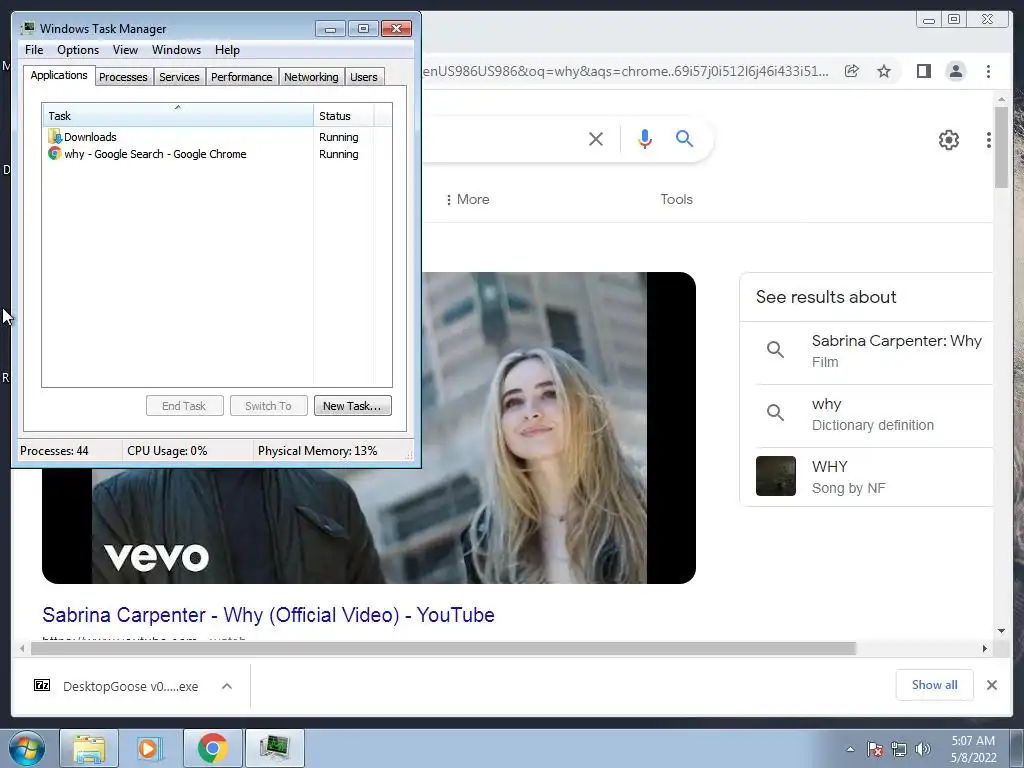Click the End Task button
Viewport: 1024px width, 768px height.
point(184,406)
